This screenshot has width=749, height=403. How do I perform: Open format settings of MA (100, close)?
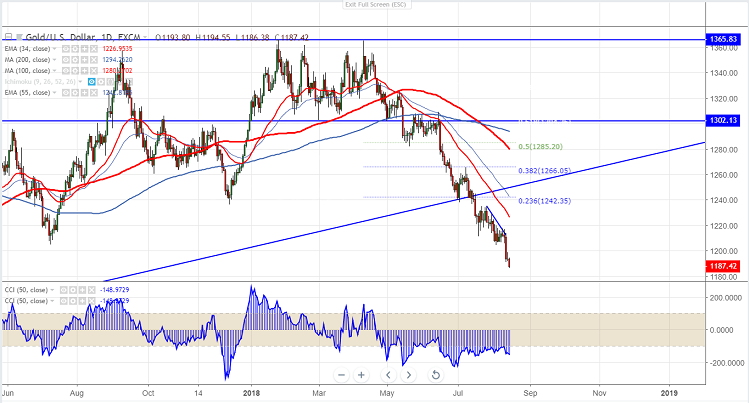75,71
